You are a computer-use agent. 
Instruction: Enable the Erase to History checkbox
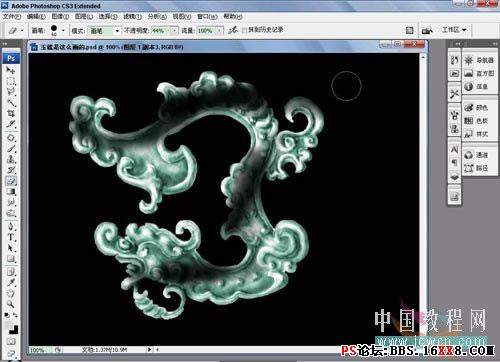(244, 30)
